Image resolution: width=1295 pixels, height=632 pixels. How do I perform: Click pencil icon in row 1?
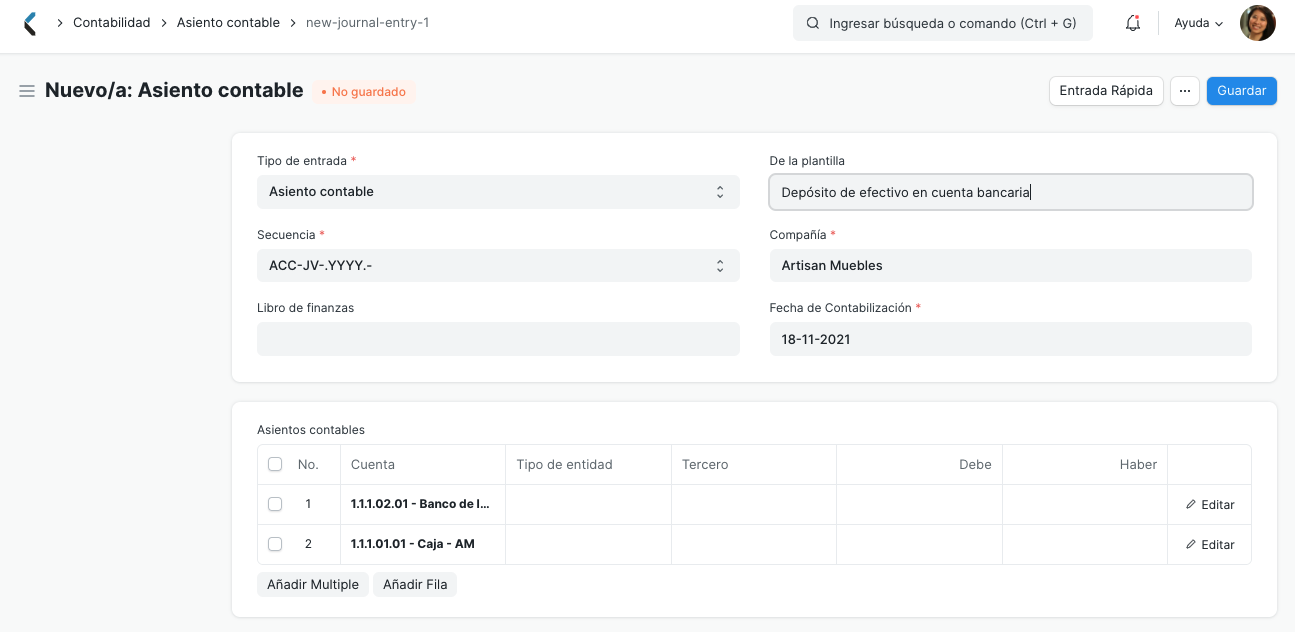pyautogui.click(x=1191, y=505)
